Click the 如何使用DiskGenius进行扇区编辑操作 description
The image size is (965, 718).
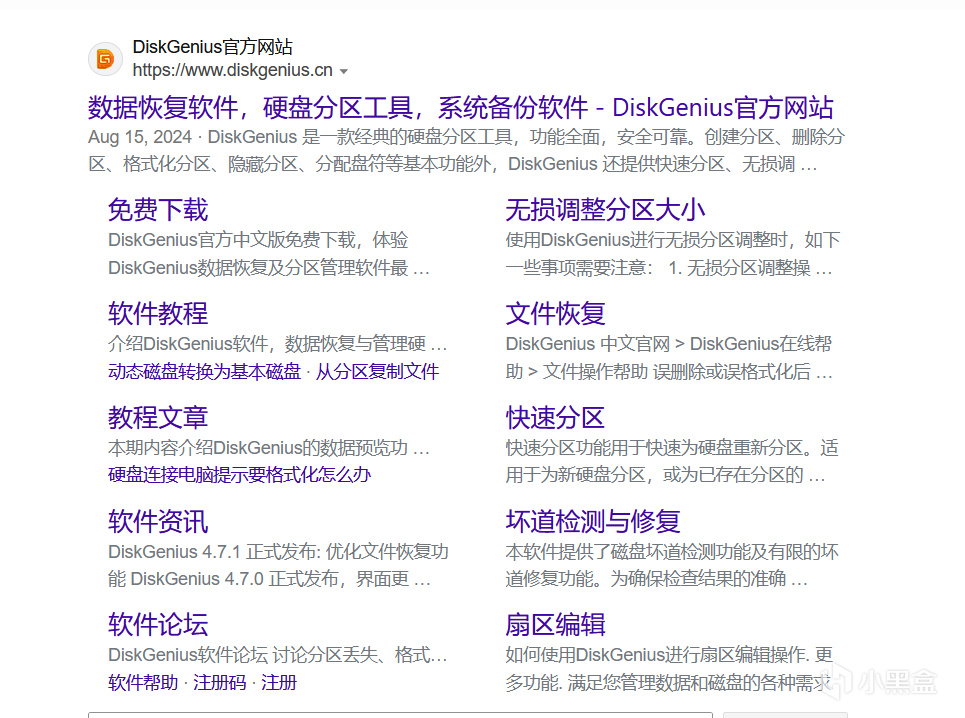(670, 668)
